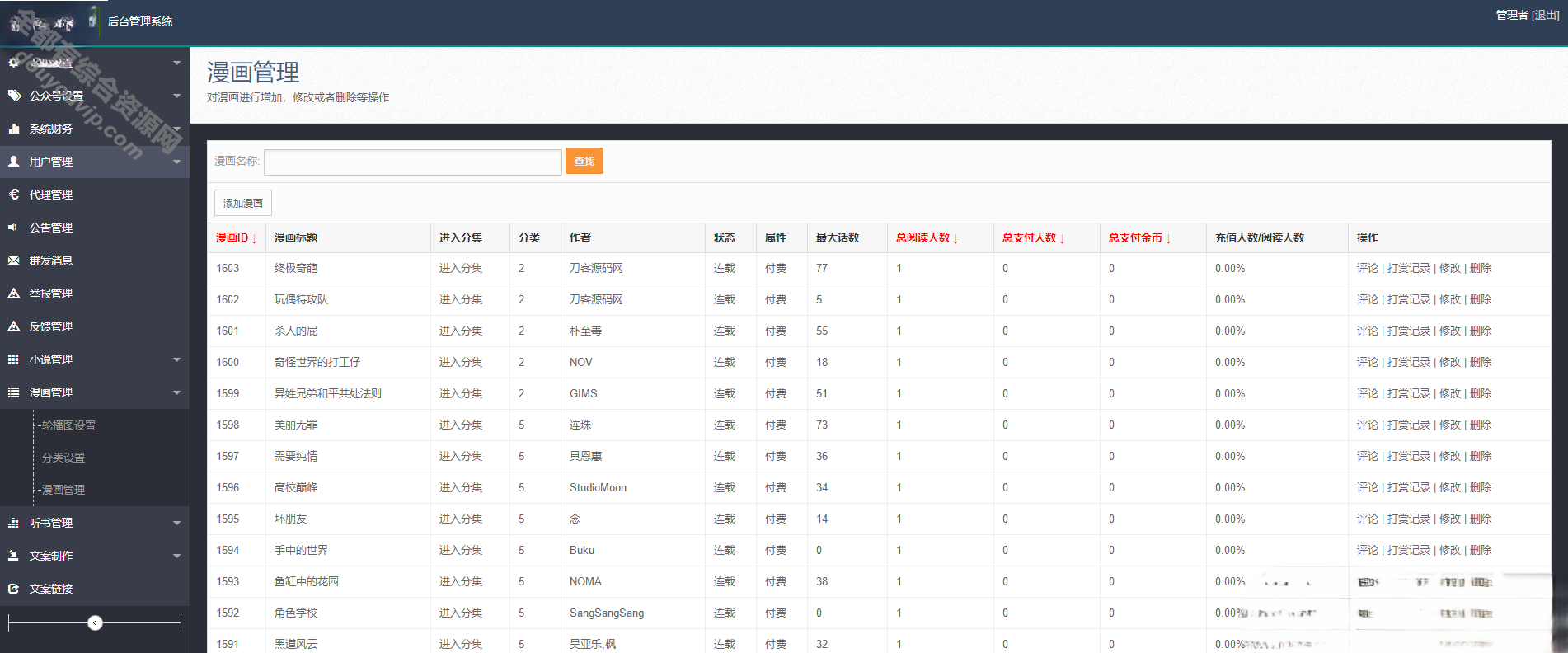The width and height of the screenshot is (1568, 653).
Task: Click the speaker icon beside 公告管理
Action: point(13,228)
